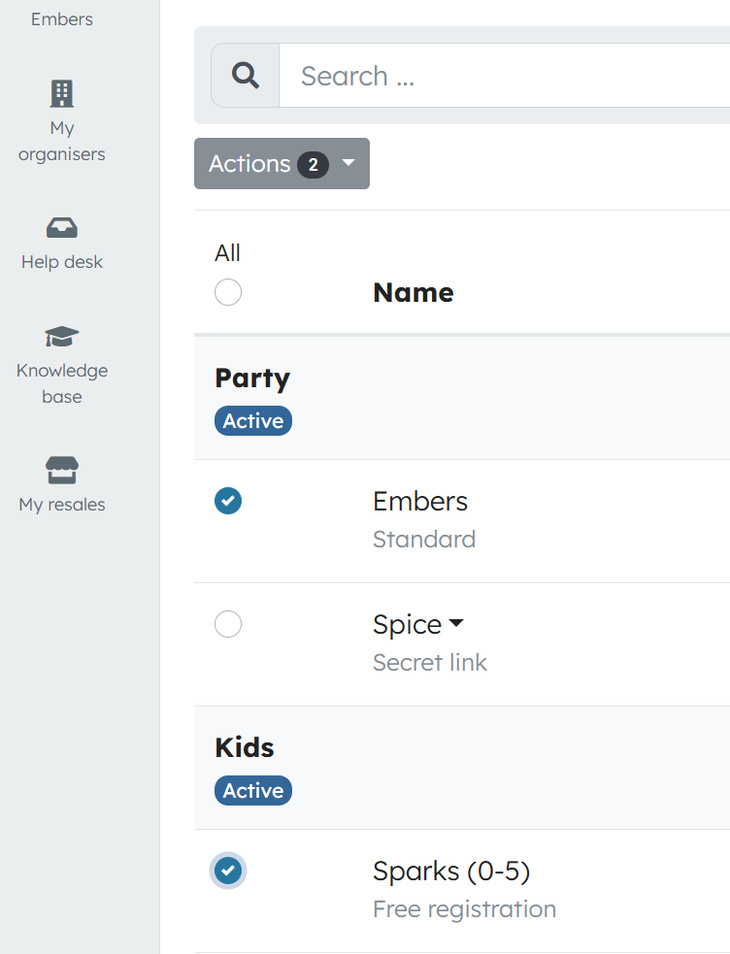
Task: Open the My organisers page
Action: [x=62, y=140]
